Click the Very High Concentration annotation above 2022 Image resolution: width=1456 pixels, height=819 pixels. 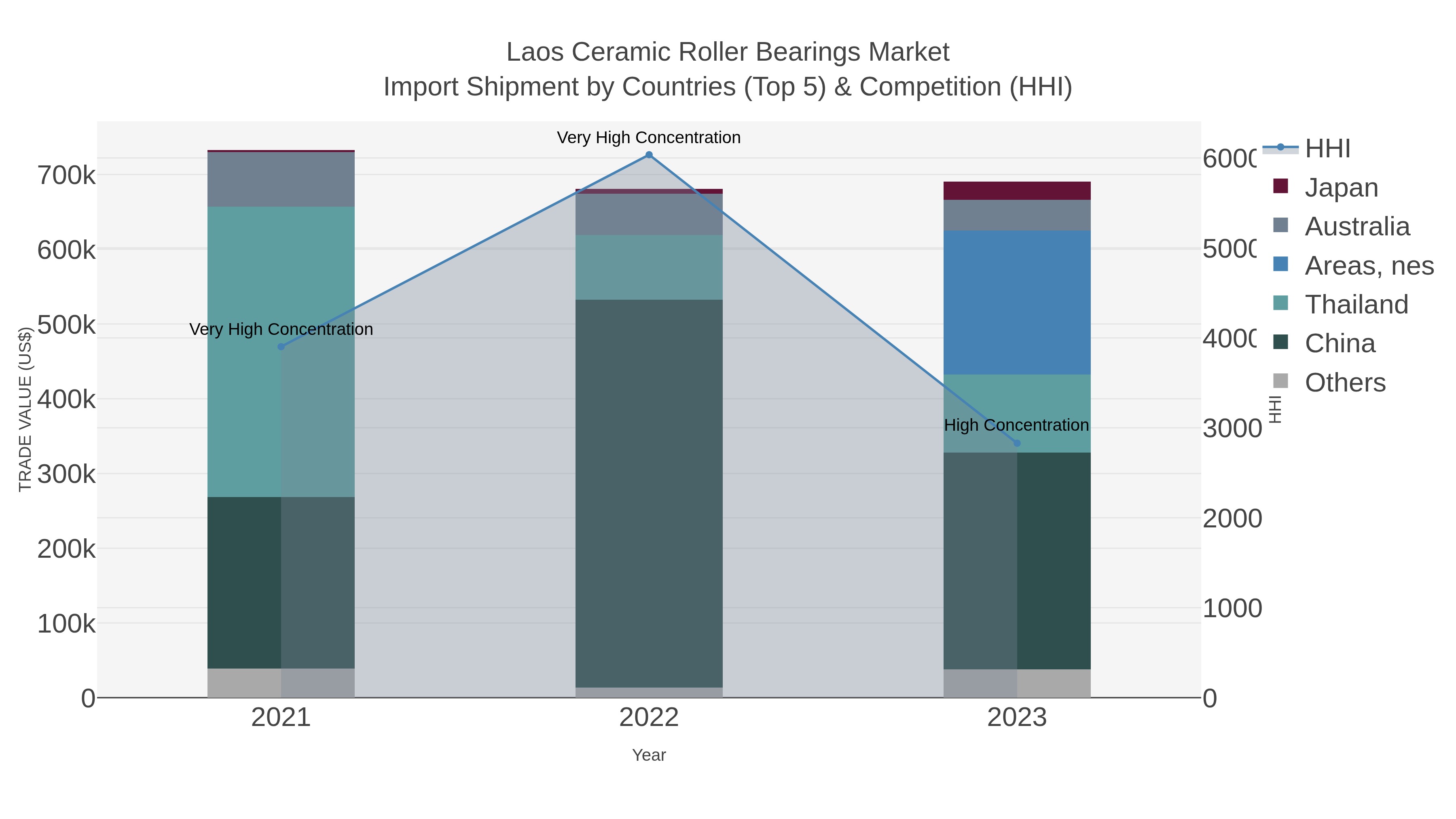coord(649,138)
